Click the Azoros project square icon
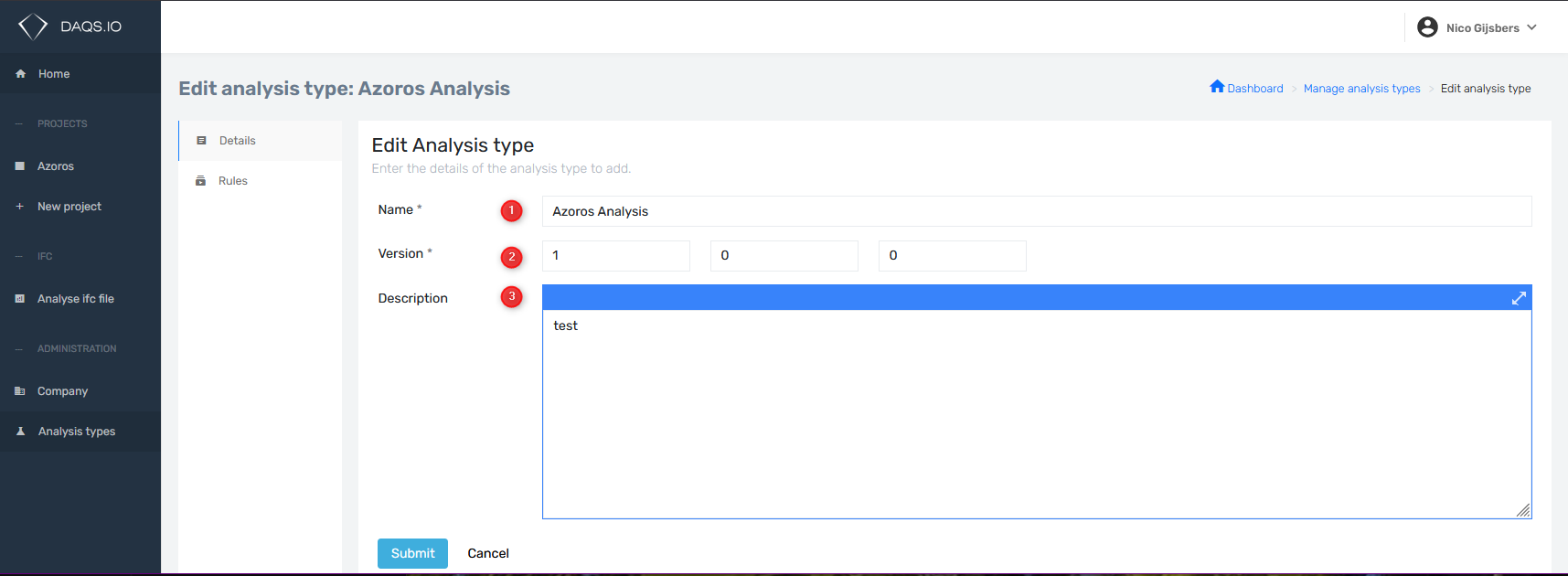Viewport: 1568px width, 576px height. (x=19, y=166)
